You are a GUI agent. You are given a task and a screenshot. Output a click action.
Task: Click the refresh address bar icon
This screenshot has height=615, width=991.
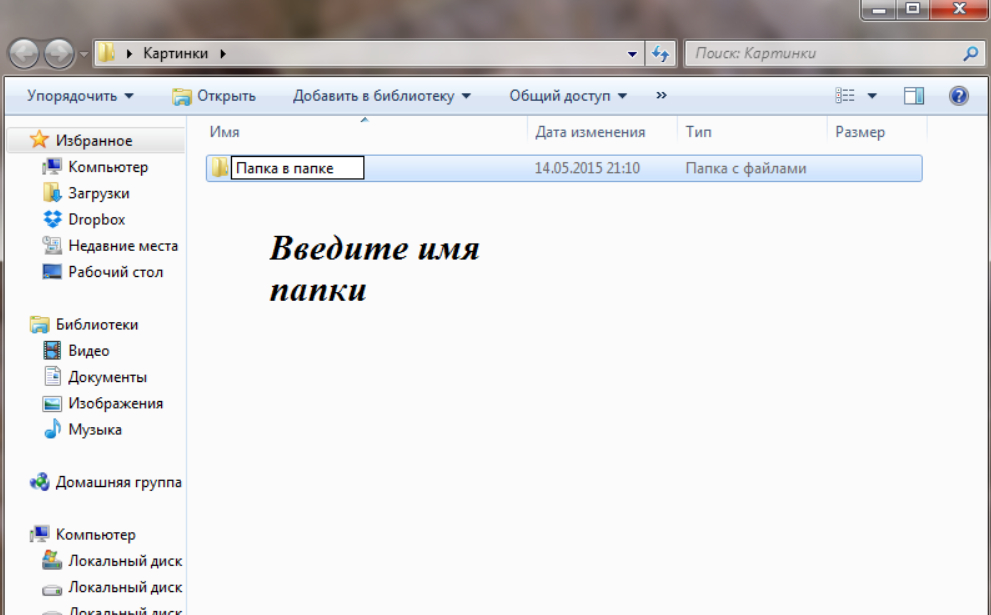(660, 54)
